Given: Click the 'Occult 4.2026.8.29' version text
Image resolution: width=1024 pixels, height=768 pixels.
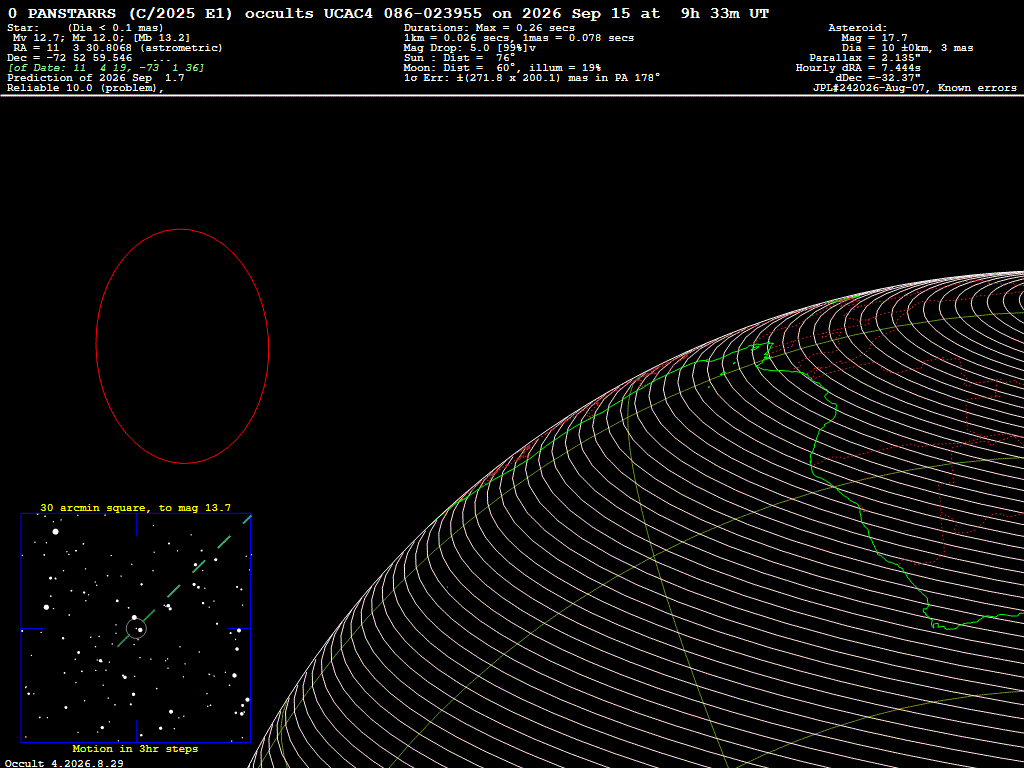Looking at the screenshot, I should click(65, 763).
